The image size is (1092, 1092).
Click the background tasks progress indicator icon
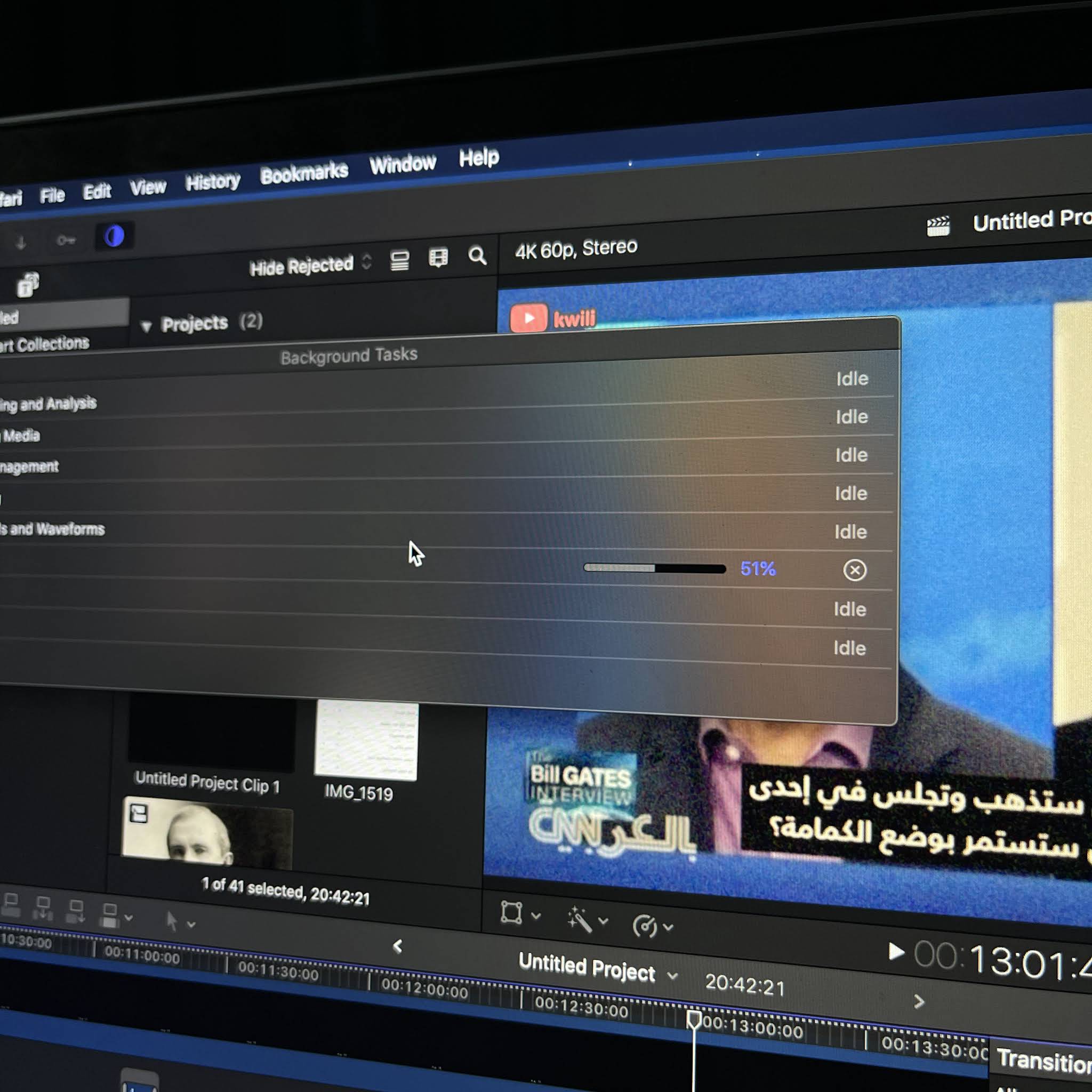114,236
